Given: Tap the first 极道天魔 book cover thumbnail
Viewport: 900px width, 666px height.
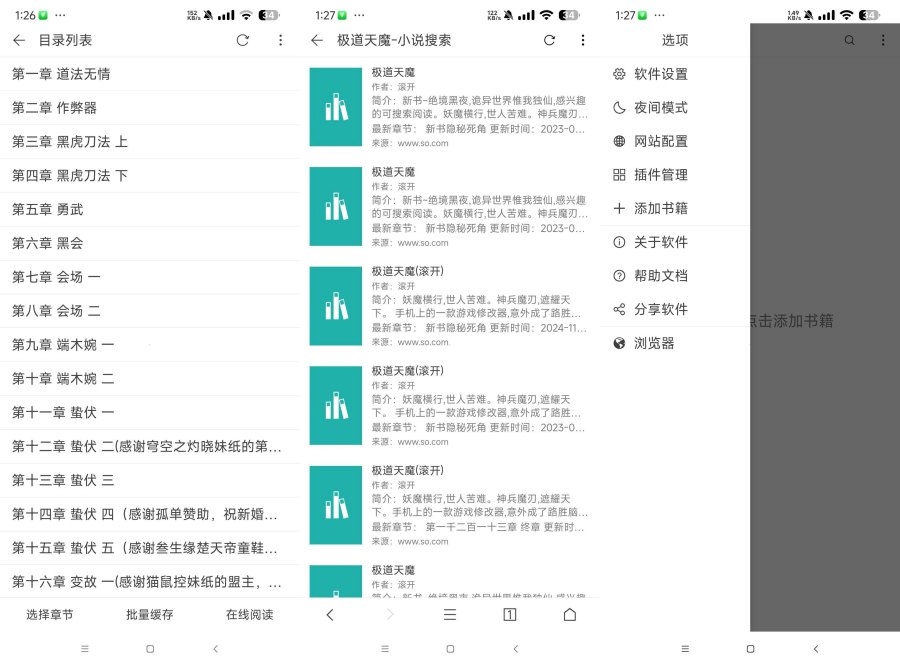Looking at the screenshot, I should 335,107.
